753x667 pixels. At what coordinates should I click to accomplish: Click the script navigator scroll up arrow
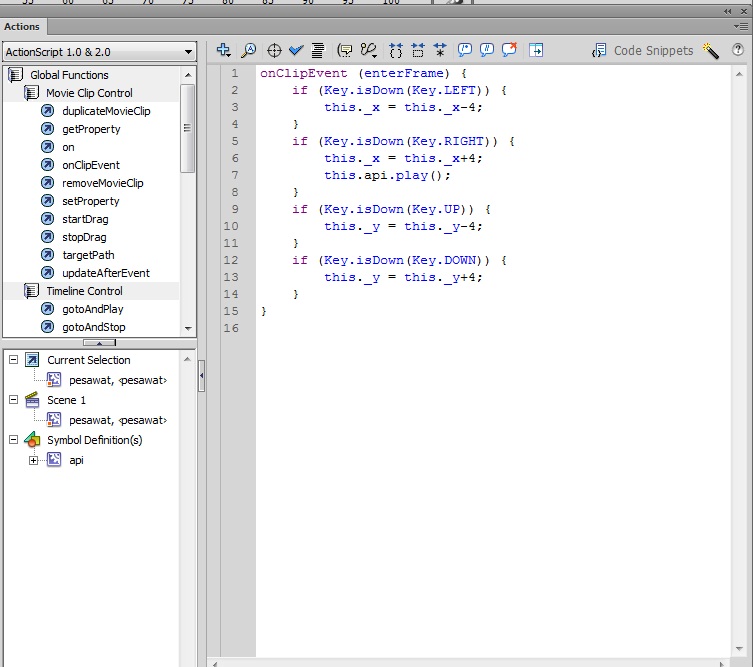point(187,359)
